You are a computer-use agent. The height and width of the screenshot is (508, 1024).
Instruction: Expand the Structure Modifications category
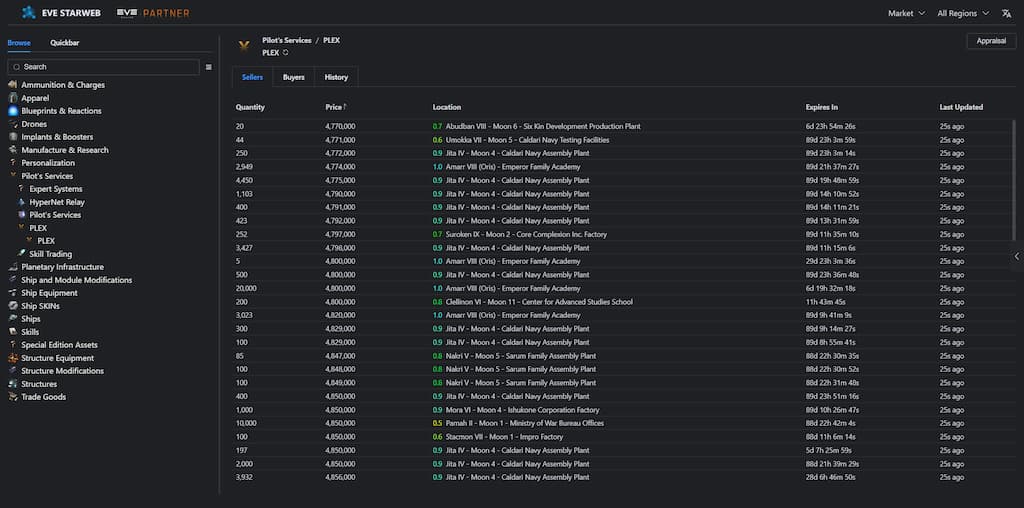[62, 371]
